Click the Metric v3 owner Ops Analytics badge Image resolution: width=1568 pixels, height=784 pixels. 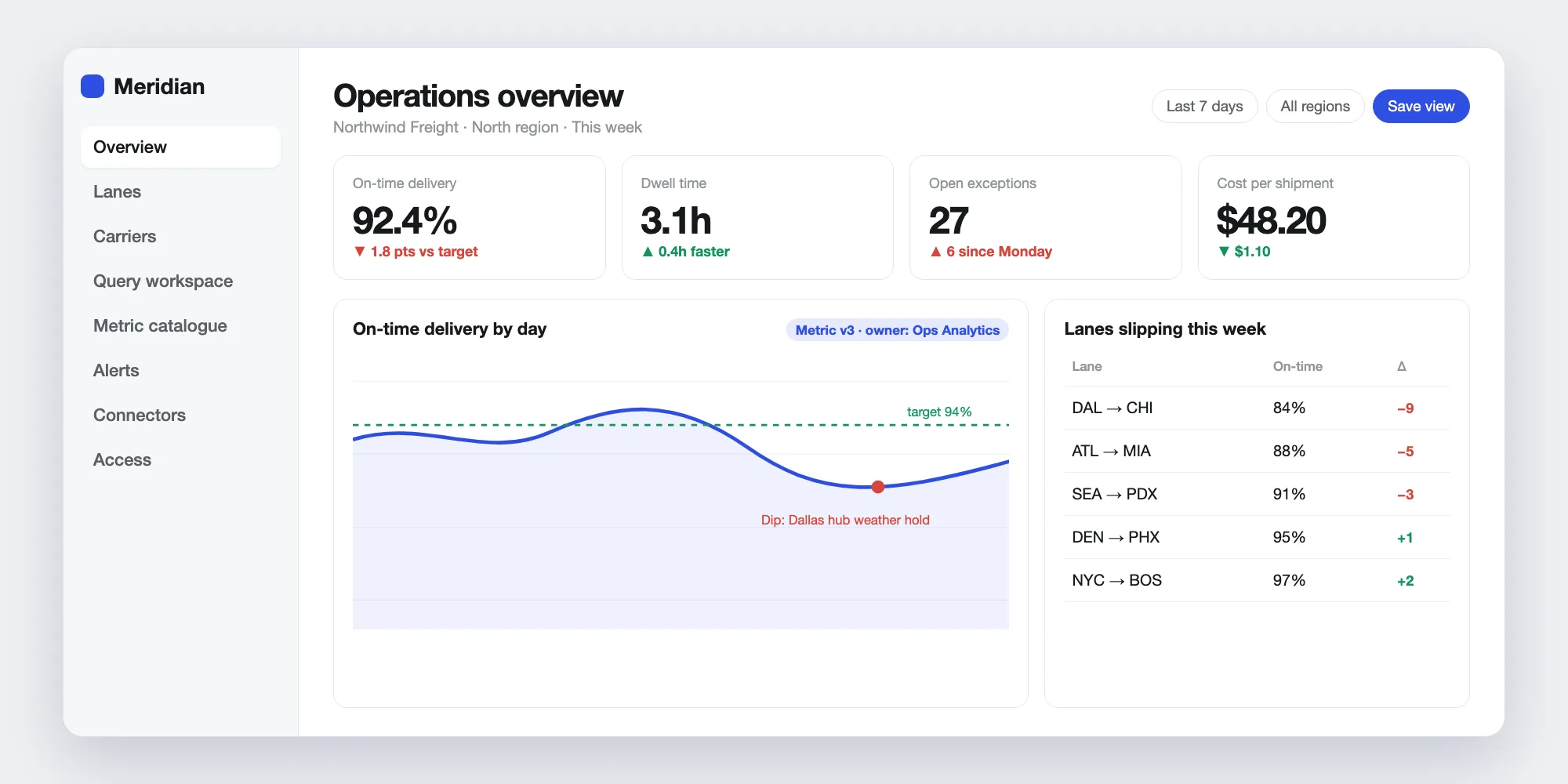(x=897, y=330)
